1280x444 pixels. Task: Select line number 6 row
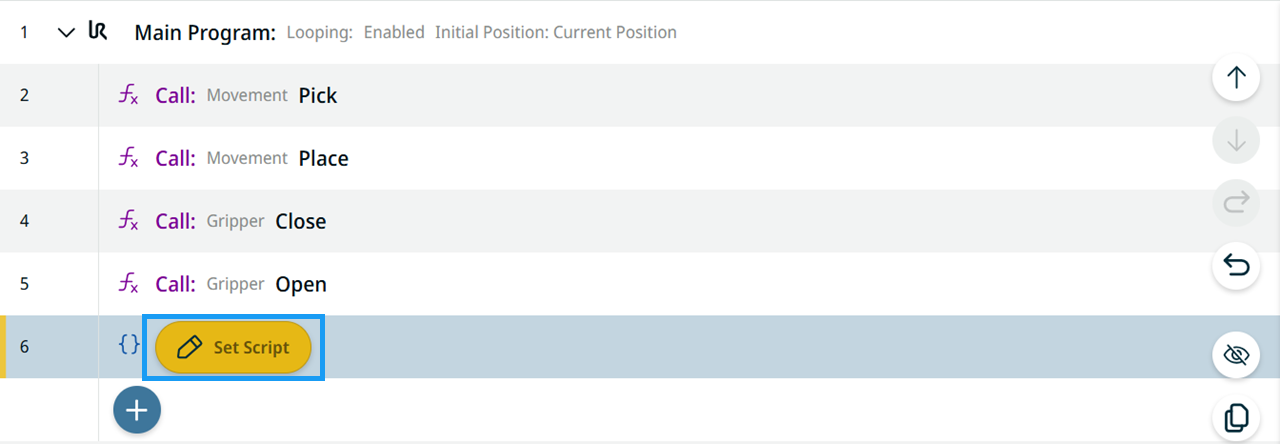pyautogui.click(x=640, y=347)
